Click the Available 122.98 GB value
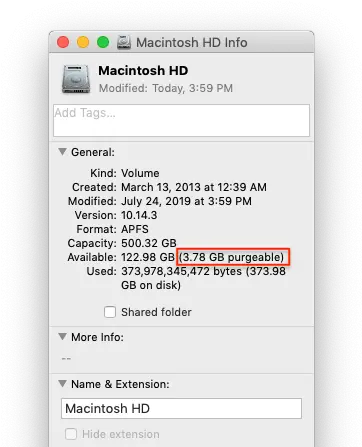The width and height of the screenshot is (362, 447). tap(148, 257)
